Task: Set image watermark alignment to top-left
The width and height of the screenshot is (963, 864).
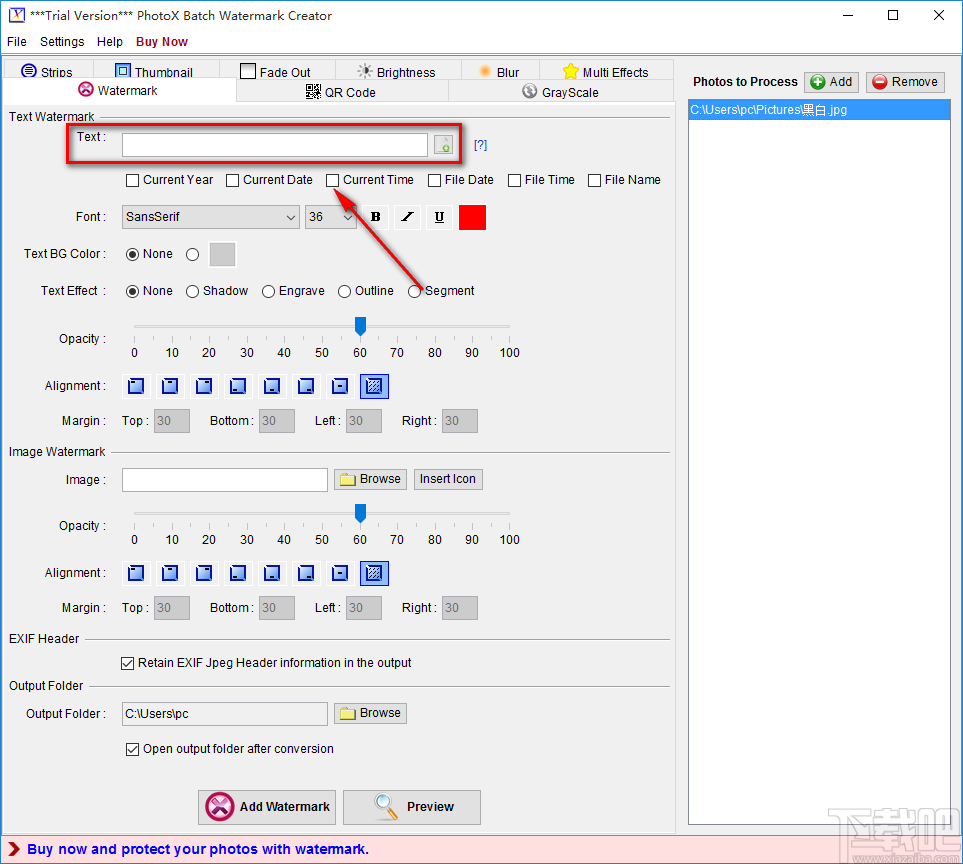Action: (x=136, y=573)
